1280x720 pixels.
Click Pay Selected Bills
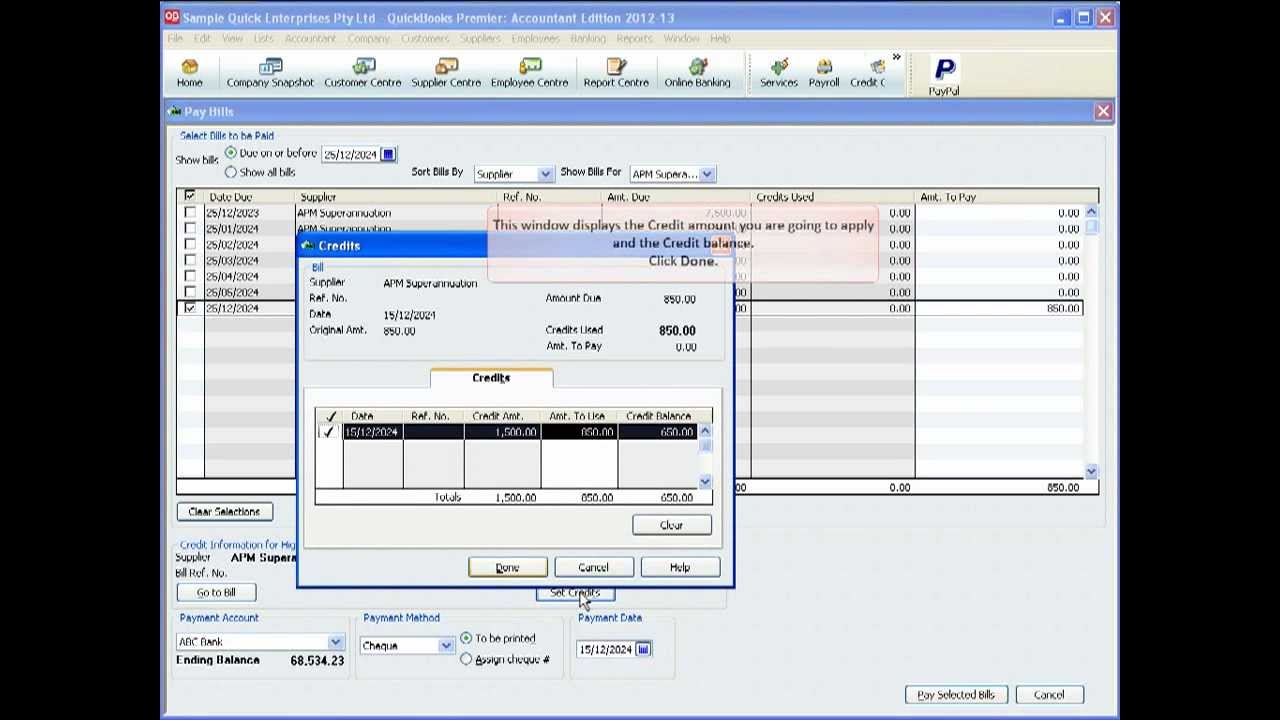click(955, 695)
